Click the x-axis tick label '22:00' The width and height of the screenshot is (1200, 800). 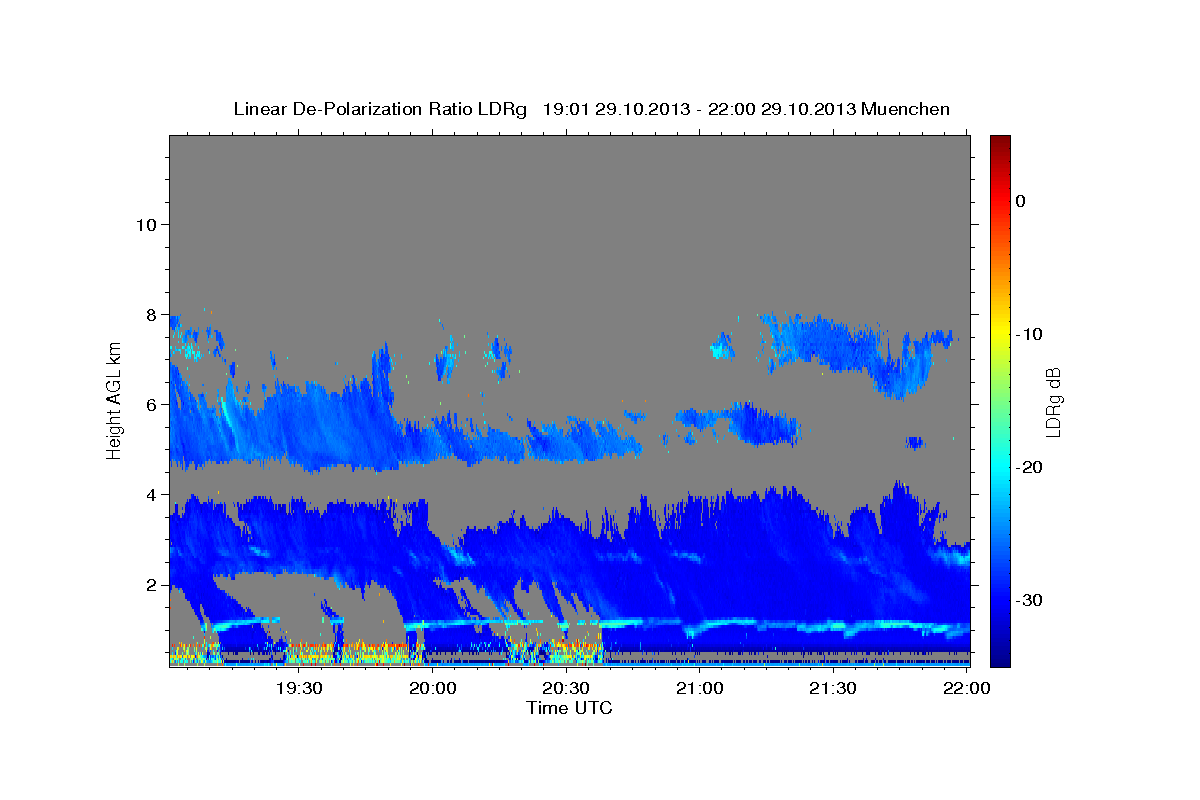pos(966,688)
